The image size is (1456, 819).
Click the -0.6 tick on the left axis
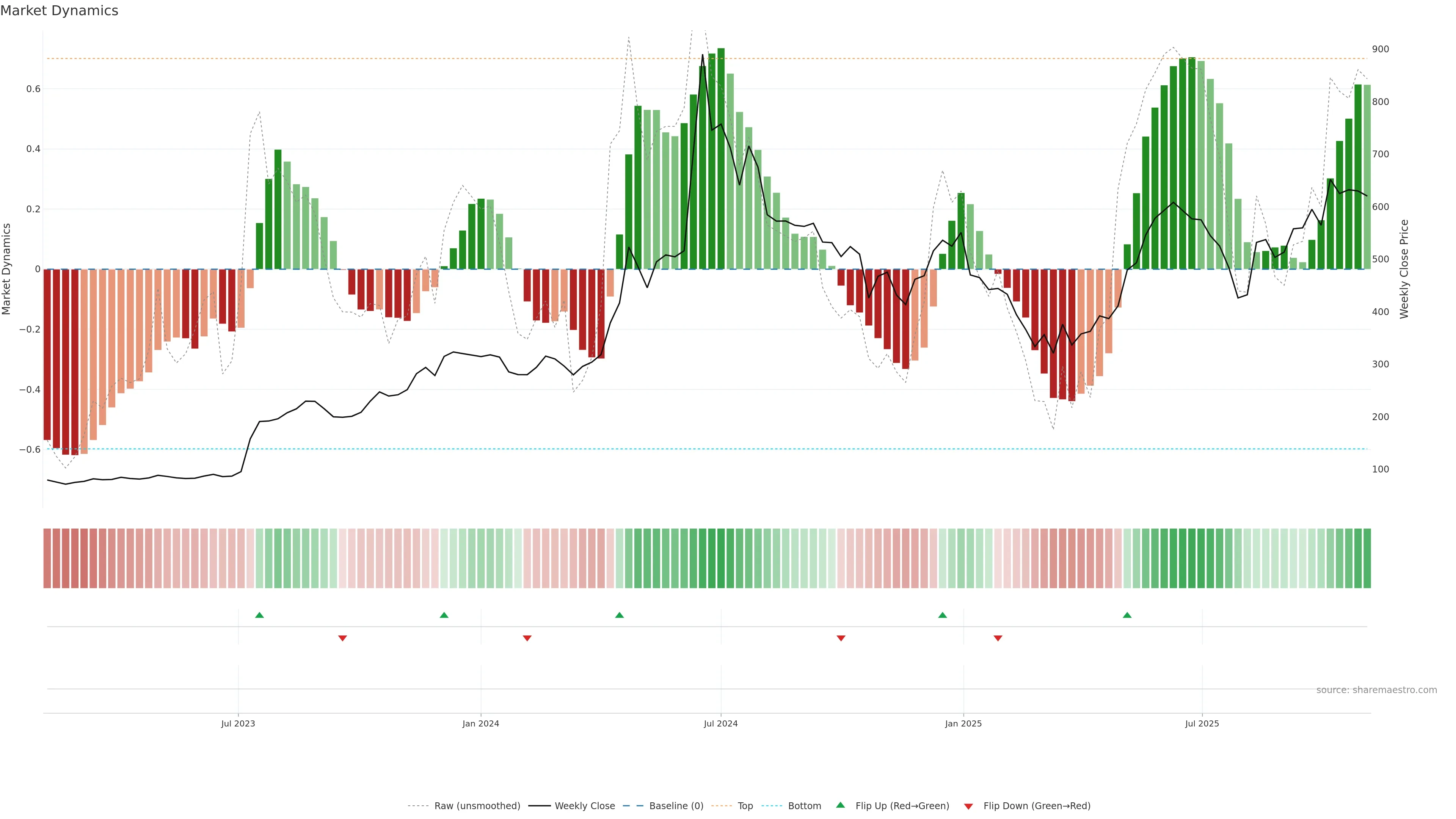coord(30,449)
